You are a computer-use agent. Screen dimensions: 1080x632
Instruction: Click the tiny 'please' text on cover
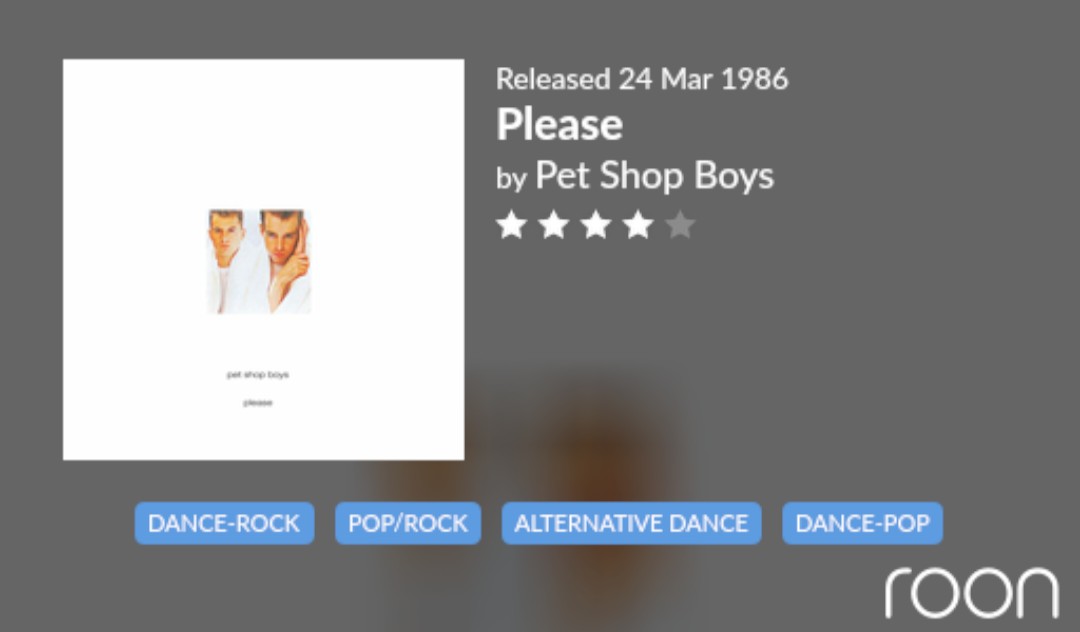258,403
